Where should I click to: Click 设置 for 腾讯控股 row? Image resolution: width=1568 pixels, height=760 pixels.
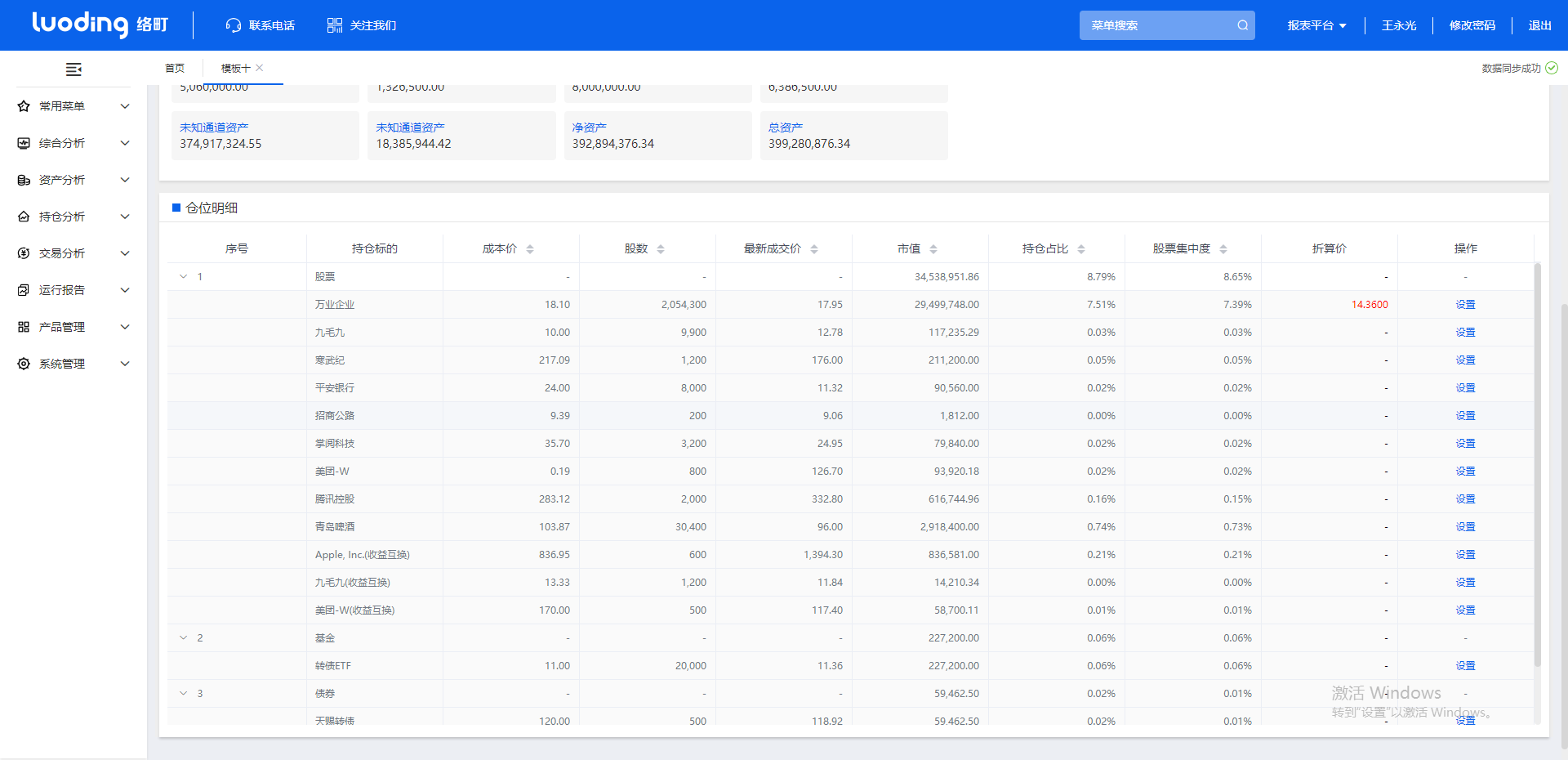pos(1465,498)
